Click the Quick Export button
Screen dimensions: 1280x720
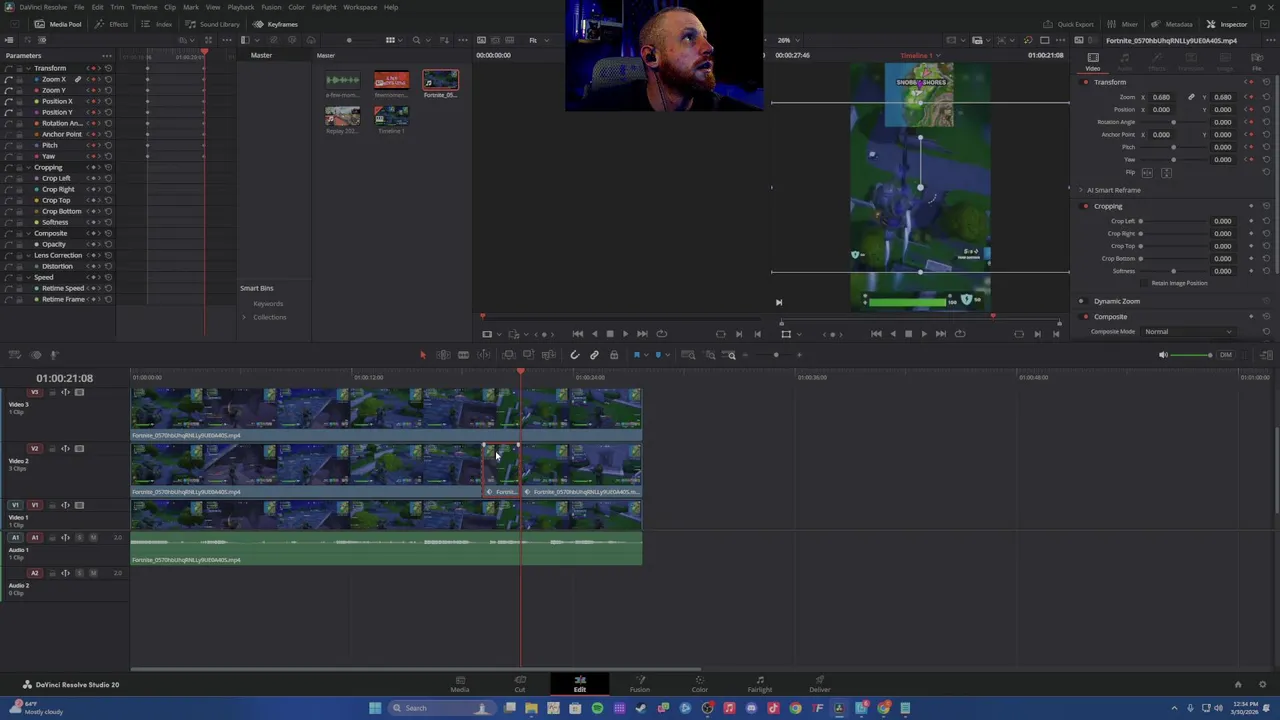[1068, 24]
